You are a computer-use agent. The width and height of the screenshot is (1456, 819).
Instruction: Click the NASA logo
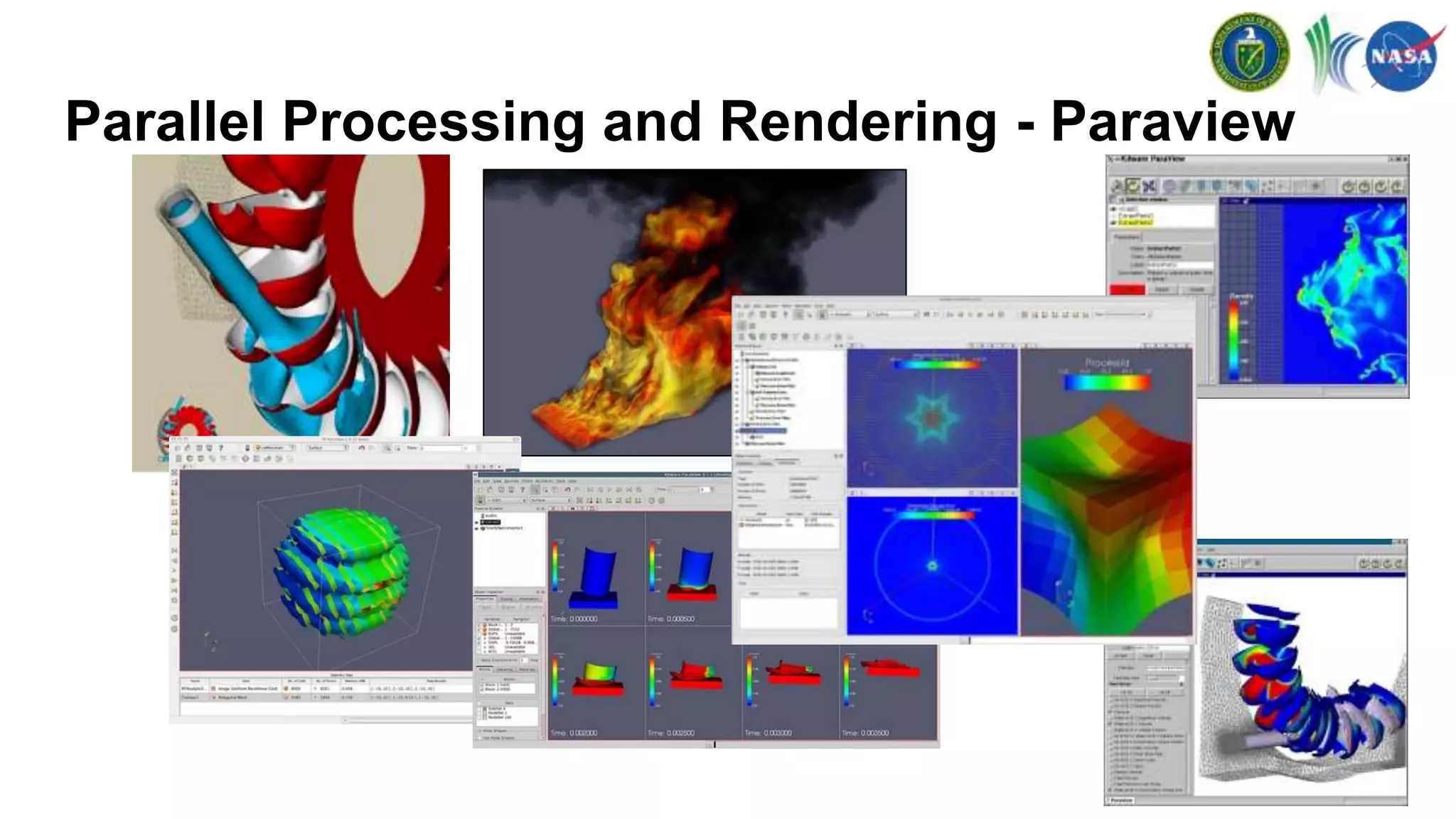(x=1403, y=55)
